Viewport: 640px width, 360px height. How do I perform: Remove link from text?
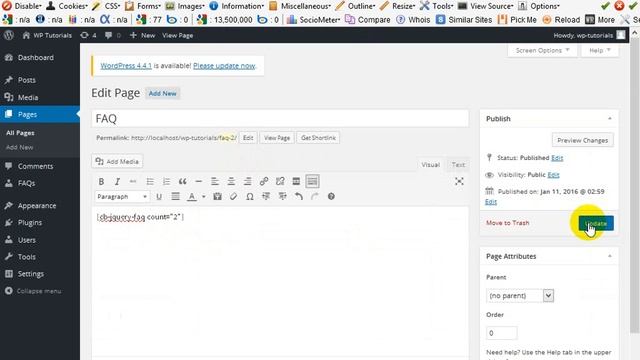pyautogui.click(x=280, y=181)
